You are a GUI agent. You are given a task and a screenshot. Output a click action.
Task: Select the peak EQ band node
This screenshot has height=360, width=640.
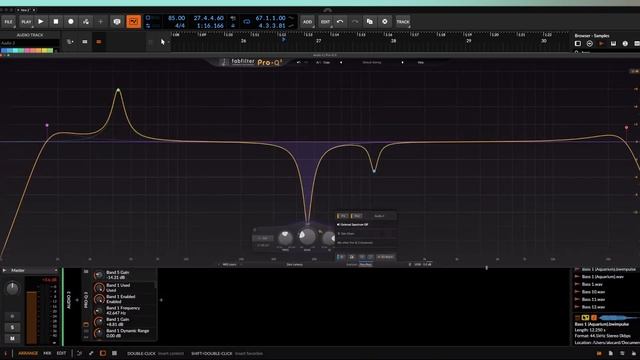click(x=118, y=90)
